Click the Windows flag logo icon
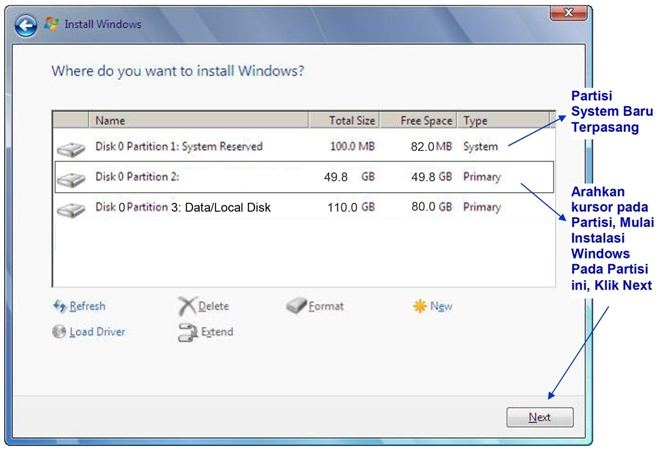Image resolution: width=667 pixels, height=450 pixels. (51, 24)
